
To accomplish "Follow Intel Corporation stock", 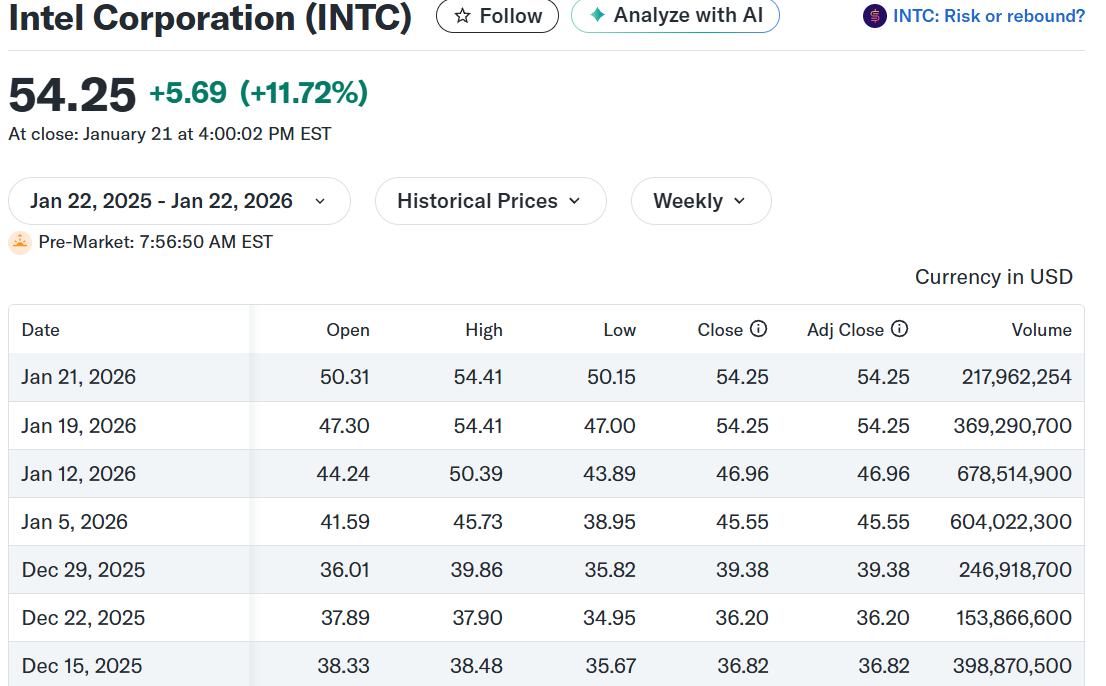I will pyautogui.click(x=497, y=16).
